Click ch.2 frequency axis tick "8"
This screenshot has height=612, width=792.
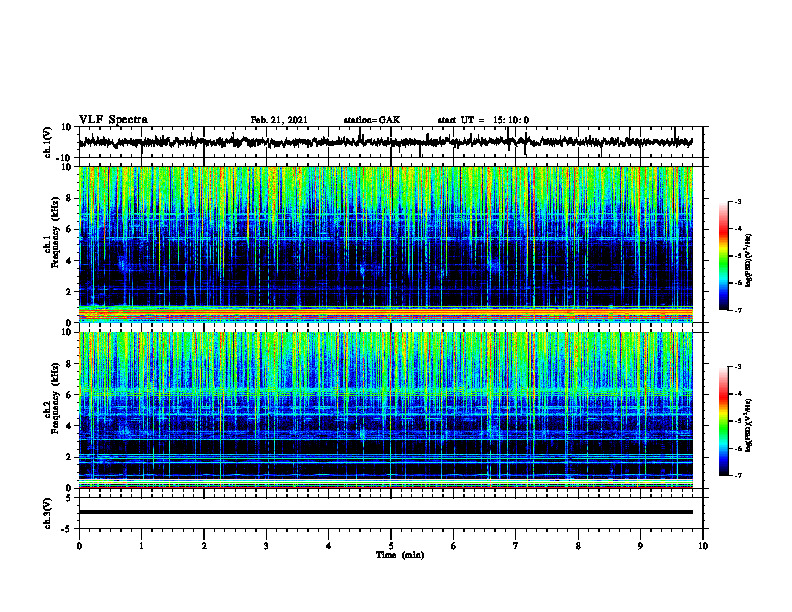click(x=70, y=364)
